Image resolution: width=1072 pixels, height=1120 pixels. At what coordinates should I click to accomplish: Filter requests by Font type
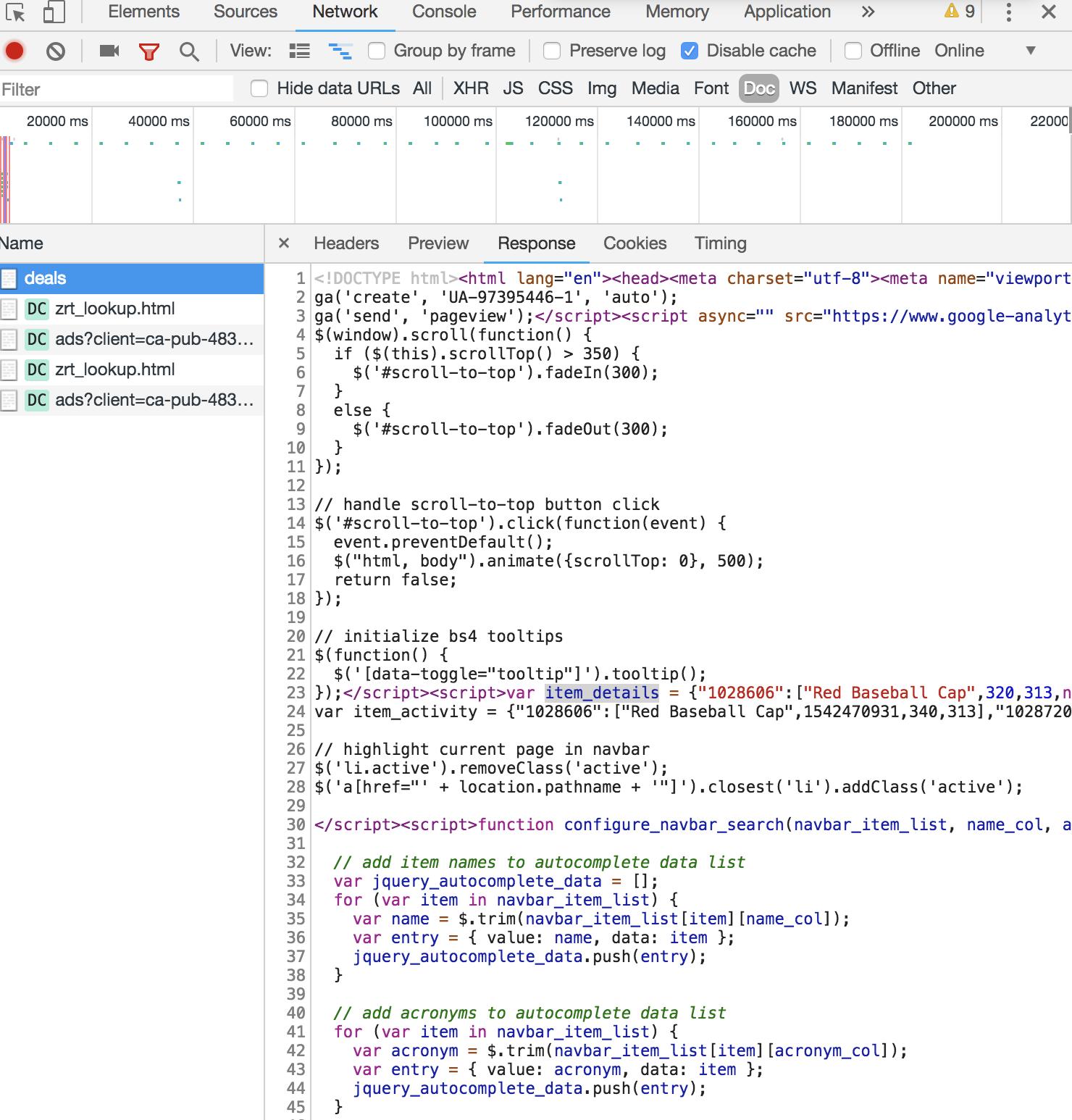(x=711, y=88)
